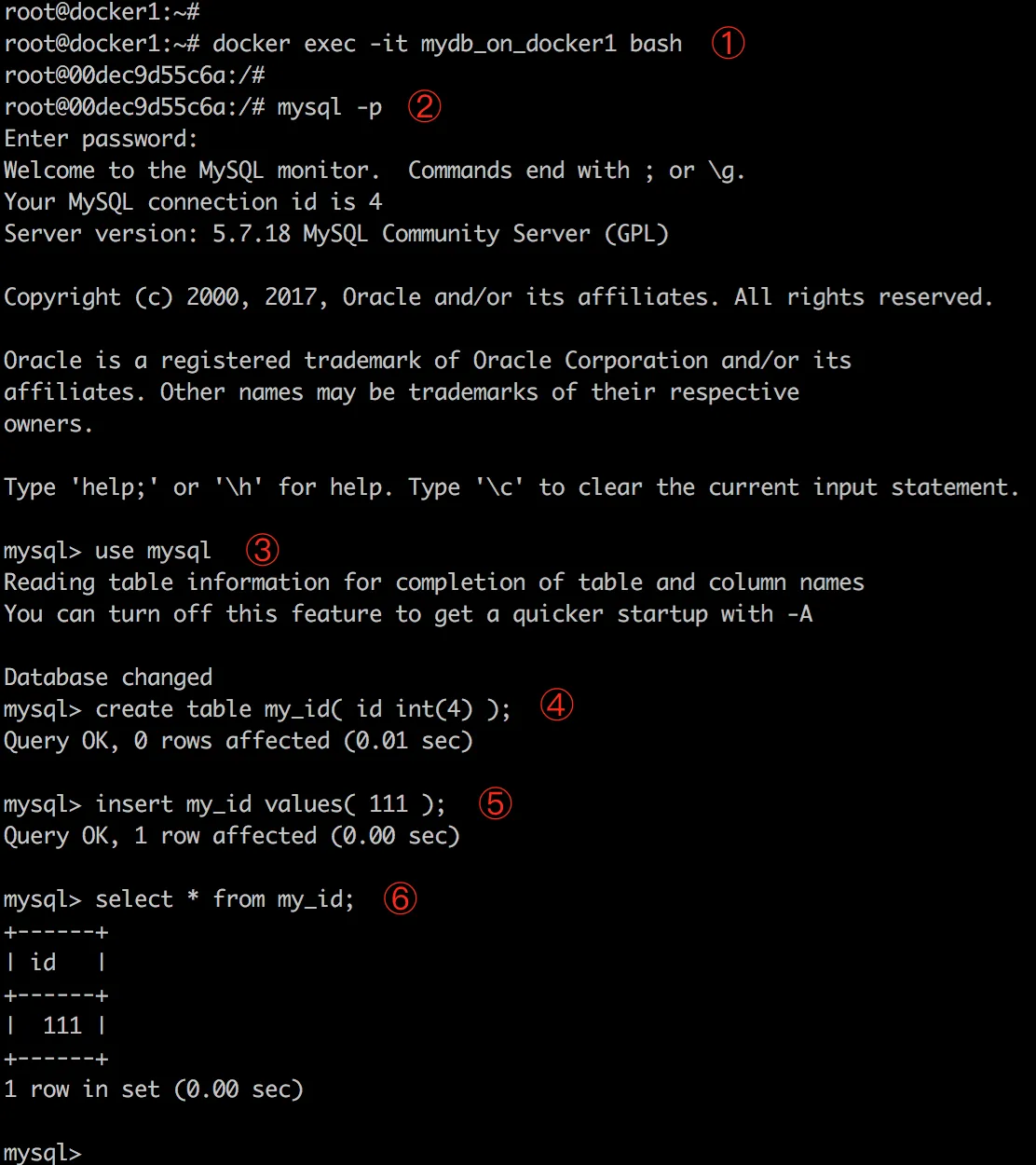Click the 111 value in the result table row
Viewport: 1036px width, 1165px height.
point(62,1025)
